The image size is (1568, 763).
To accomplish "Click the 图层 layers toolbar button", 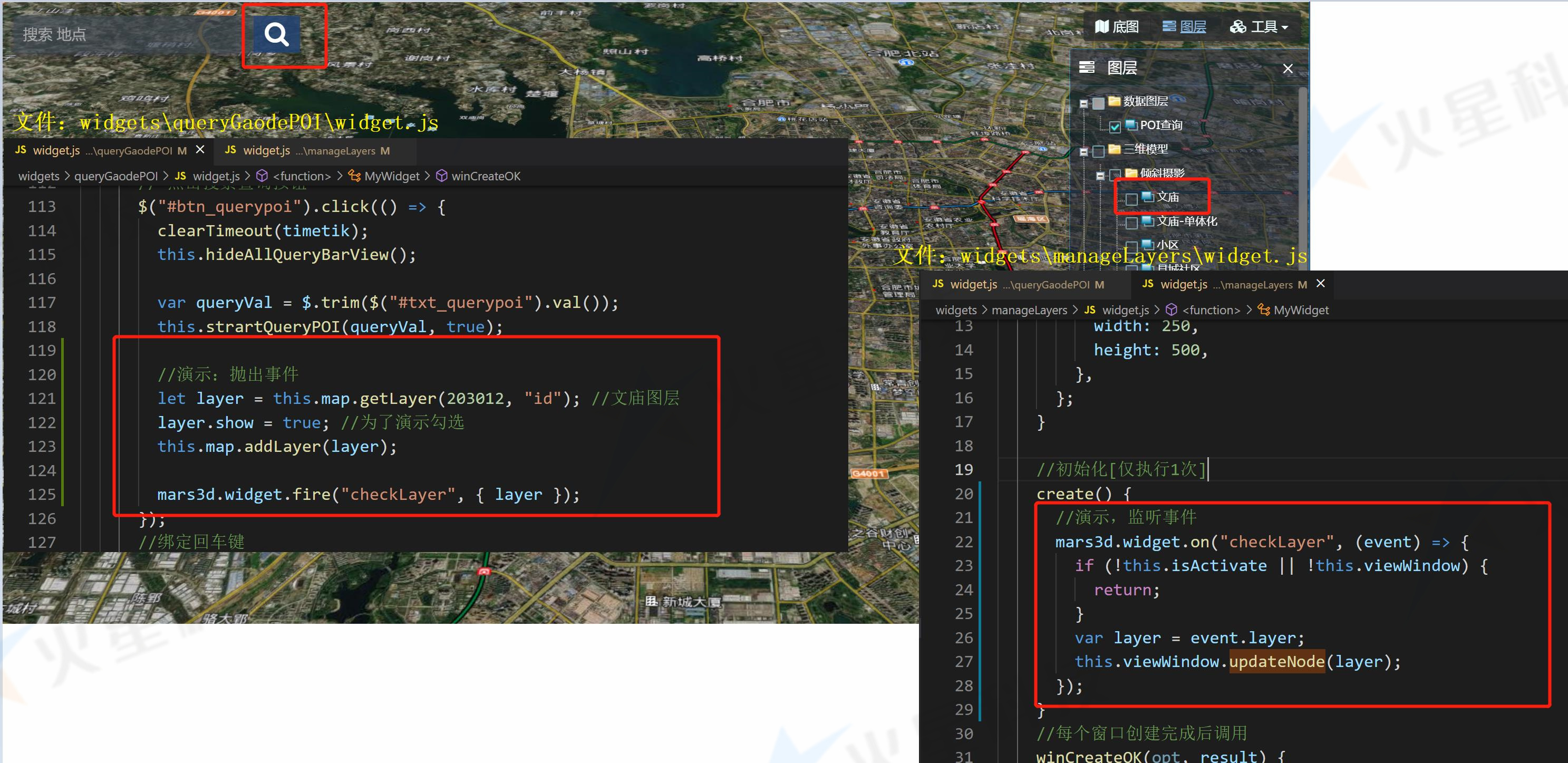I will pyautogui.click(x=1184, y=27).
